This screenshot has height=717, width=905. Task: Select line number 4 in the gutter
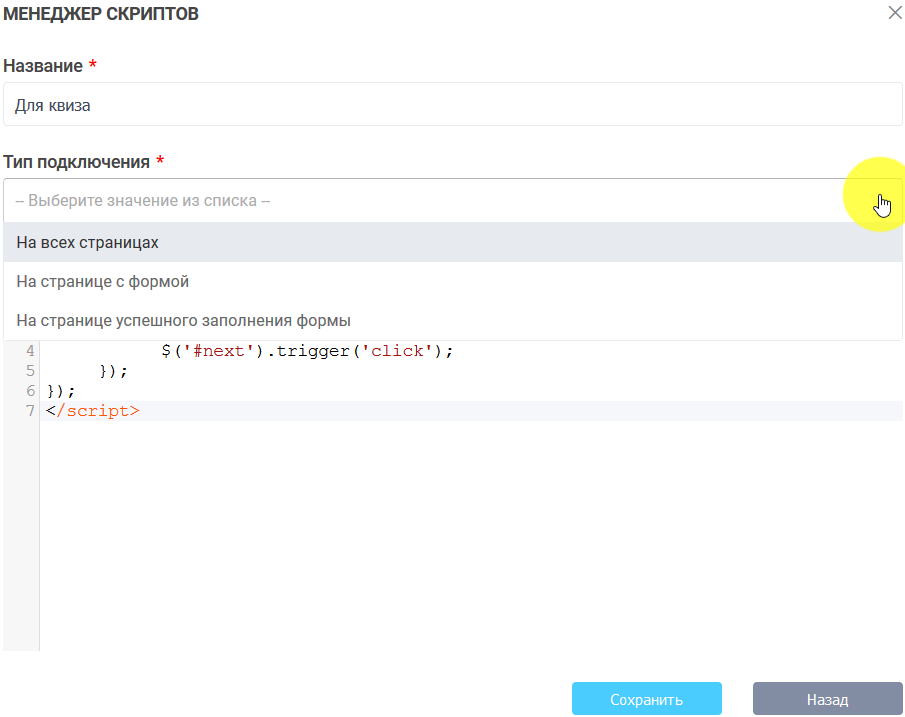pyautogui.click(x=30, y=351)
